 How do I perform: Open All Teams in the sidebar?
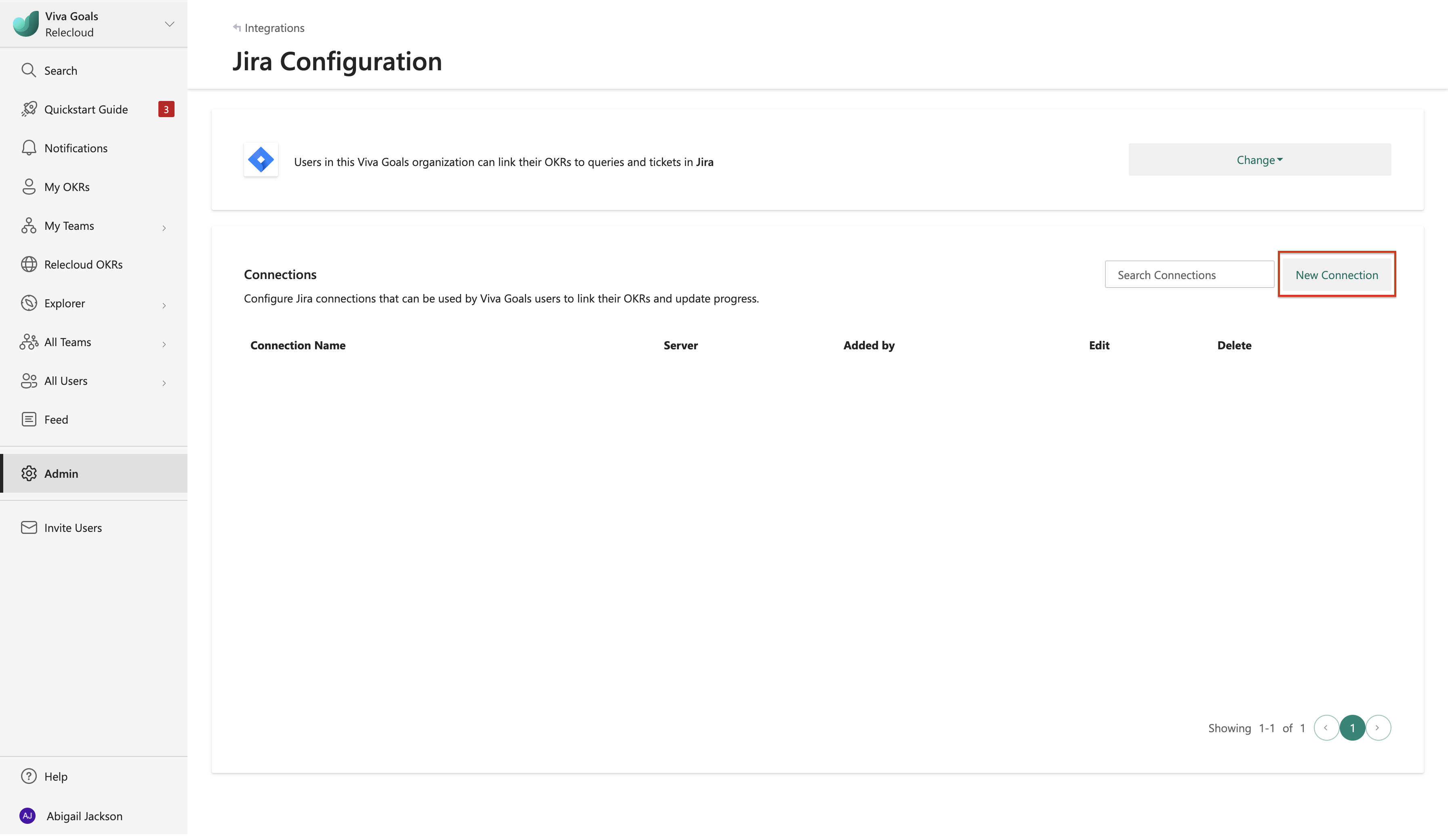68,342
